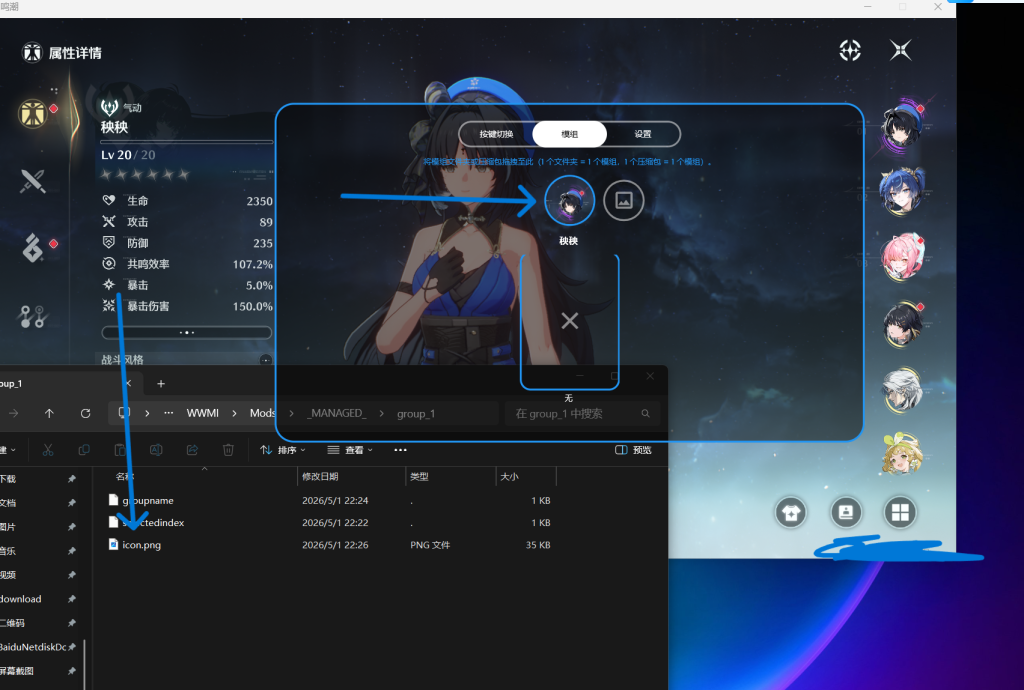The height and width of the screenshot is (690, 1024).
Task: Click the Share icon in Explorer toolbar
Action: [x=192, y=450]
